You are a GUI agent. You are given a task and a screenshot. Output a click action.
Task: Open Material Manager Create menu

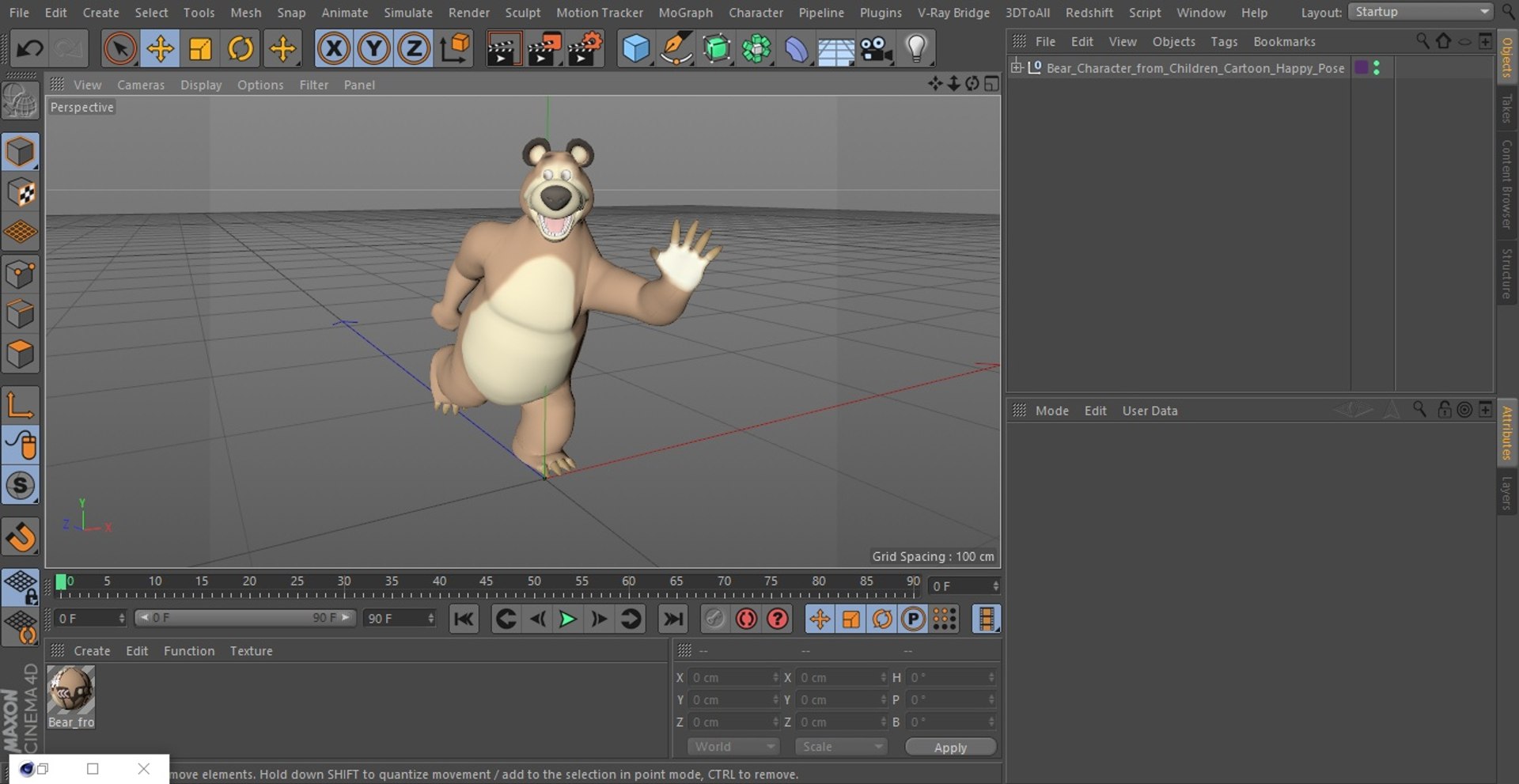coord(92,651)
